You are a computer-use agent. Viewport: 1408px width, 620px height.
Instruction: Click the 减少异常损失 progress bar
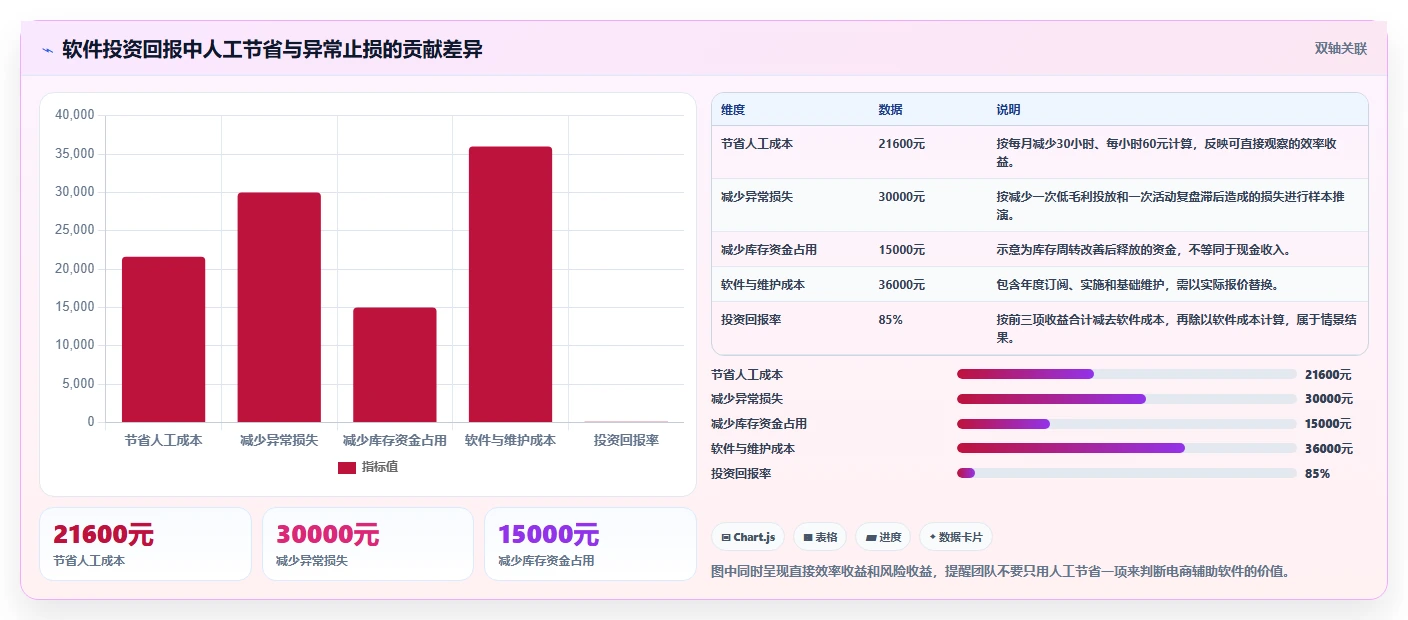(x=1126, y=399)
